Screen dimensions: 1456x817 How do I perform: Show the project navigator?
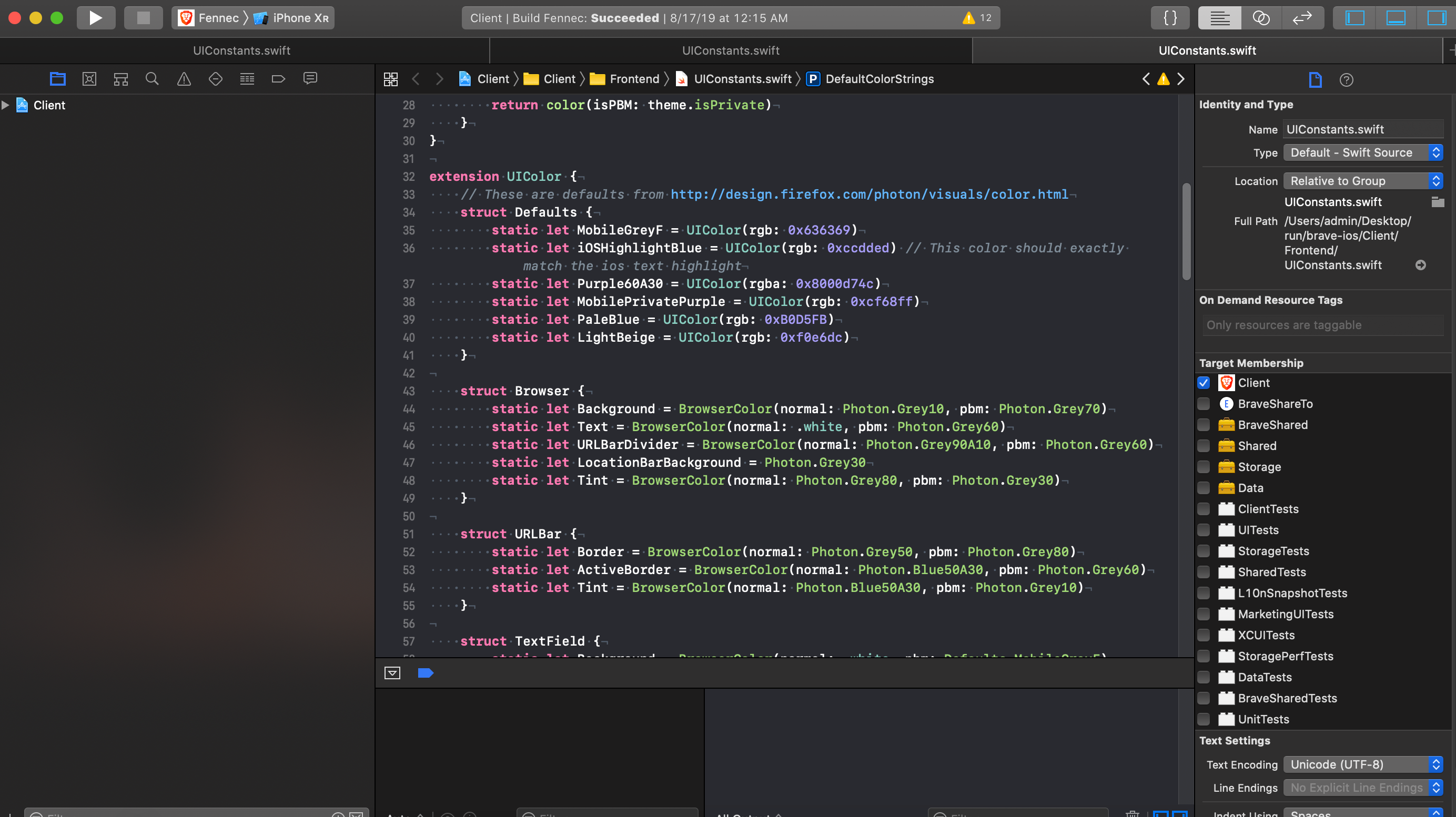click(x=58, y=78)
